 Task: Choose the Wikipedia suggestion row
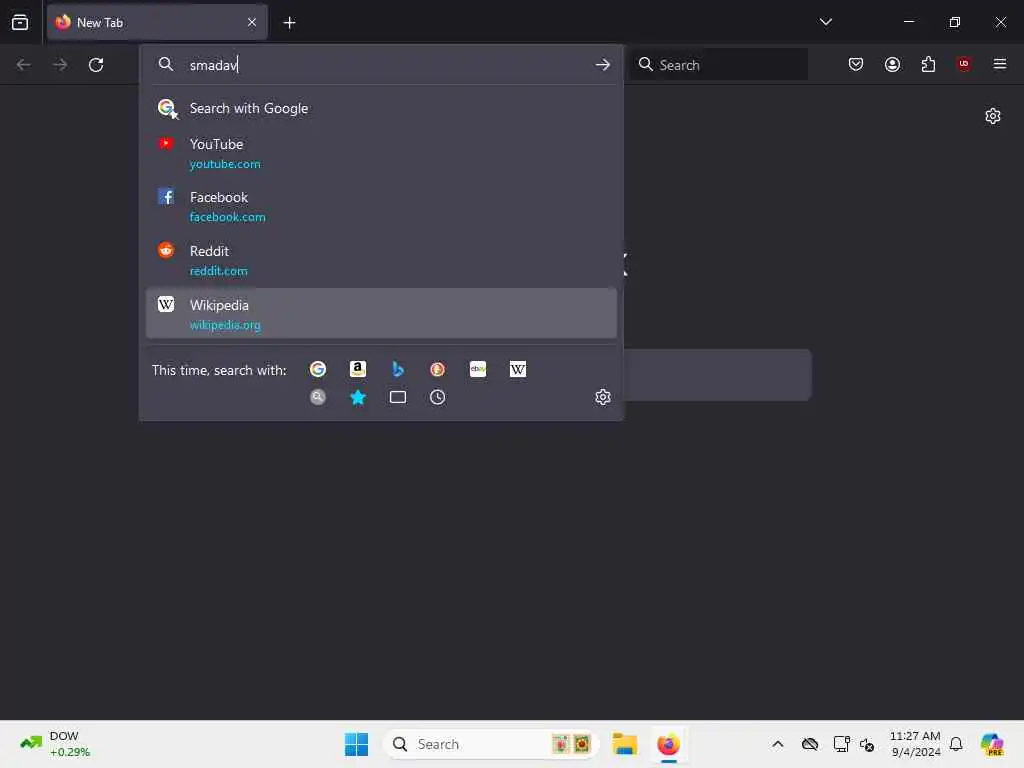[x=381, y=314]
